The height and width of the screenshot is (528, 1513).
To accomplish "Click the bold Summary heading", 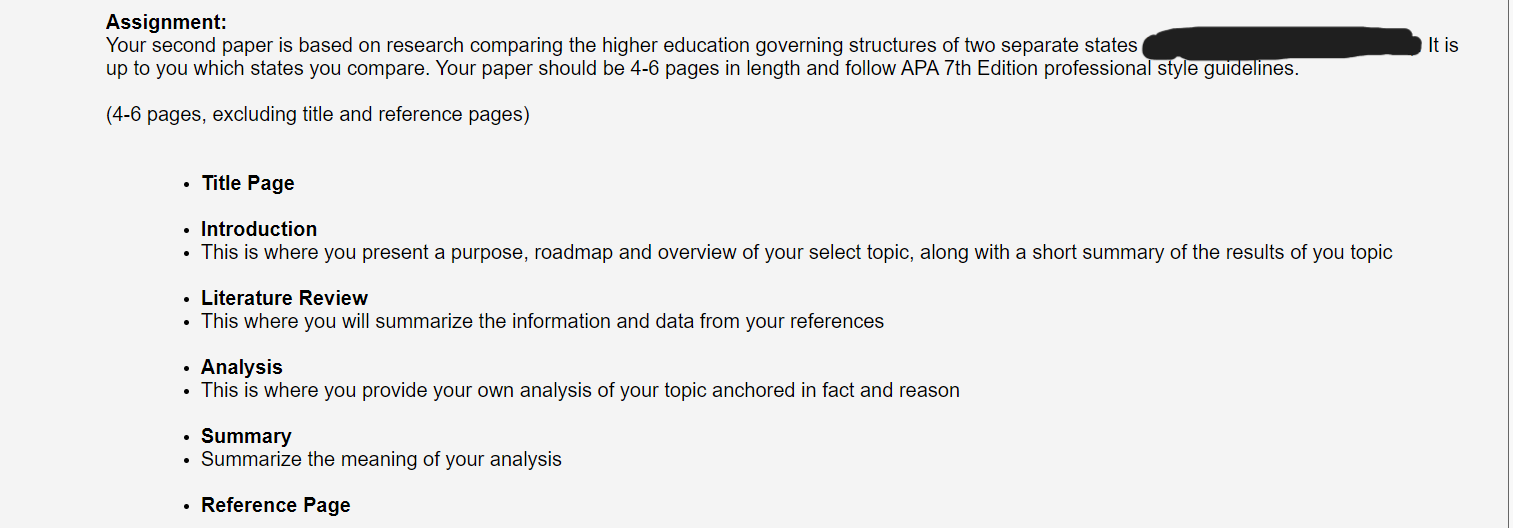I will point(246,436).
